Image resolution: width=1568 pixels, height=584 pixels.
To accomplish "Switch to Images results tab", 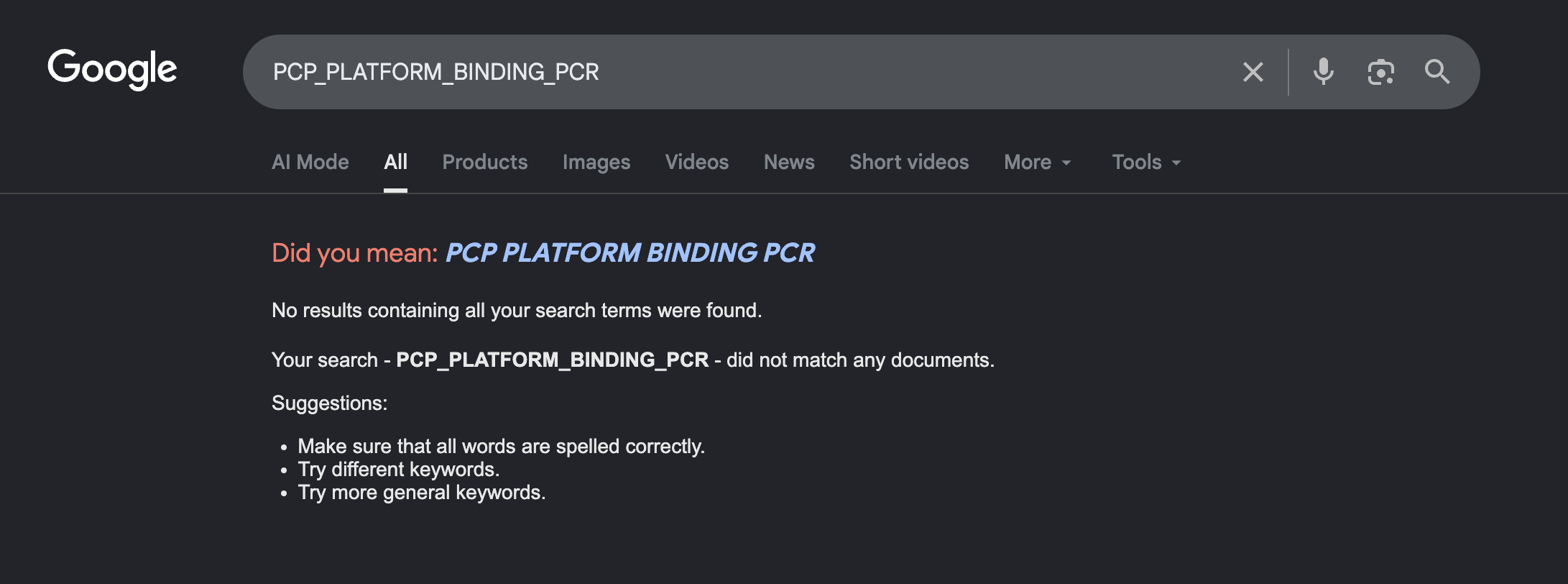I will pos(596,163).
